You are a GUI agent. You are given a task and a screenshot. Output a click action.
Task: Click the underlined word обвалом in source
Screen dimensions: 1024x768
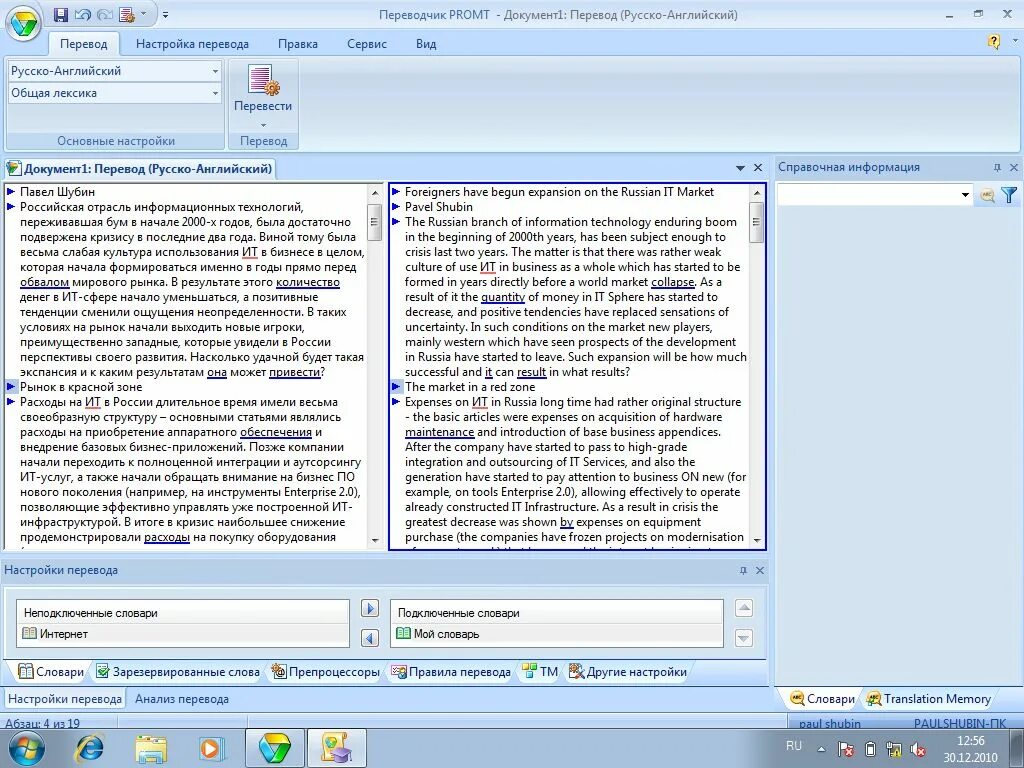(x=44, y=282)
